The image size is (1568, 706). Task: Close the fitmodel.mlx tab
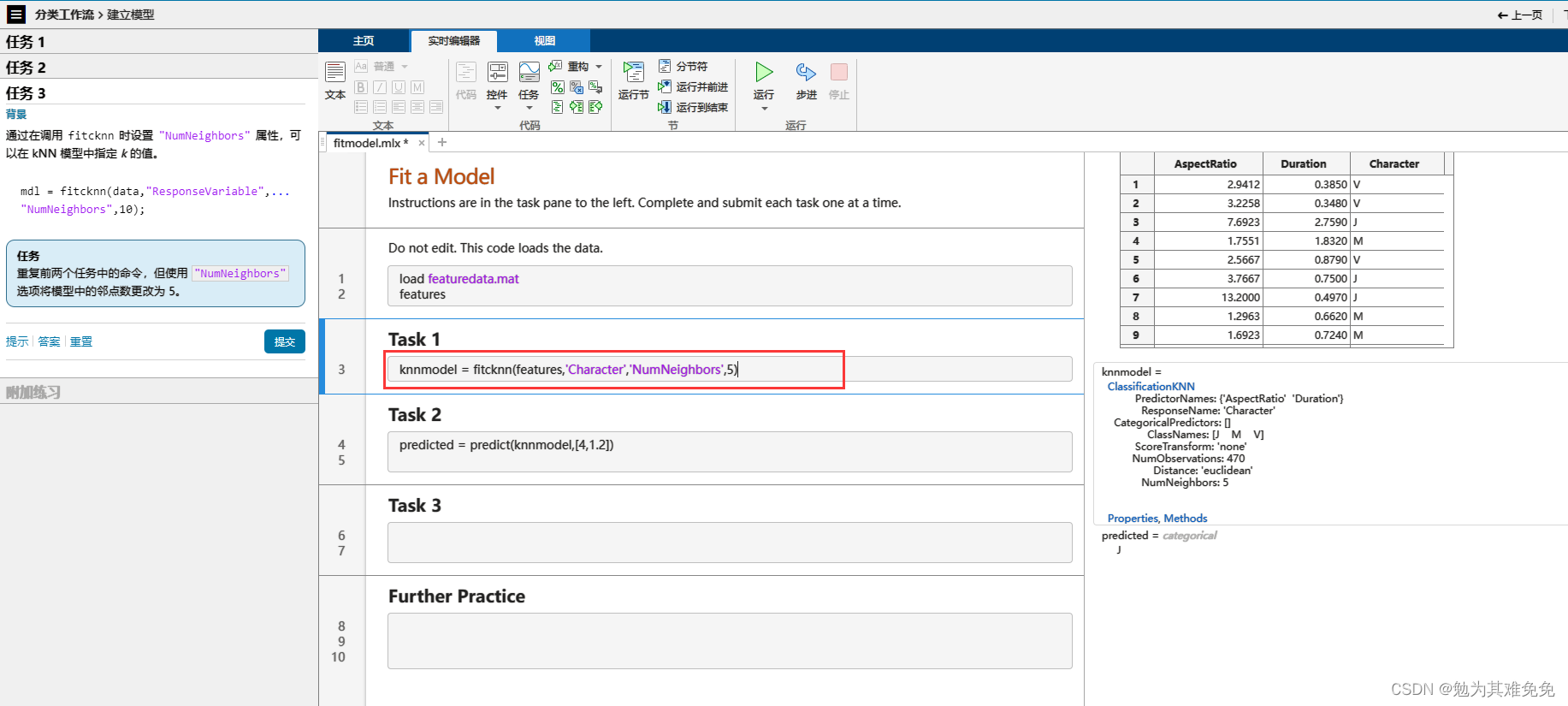[422, 143]
